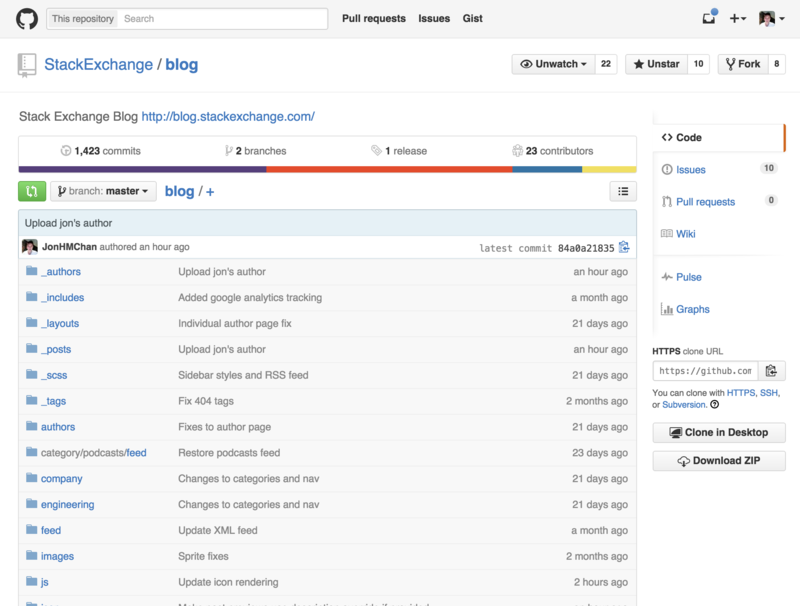Click the yellow segment of language bar
The width and height of the screenshot is (800, 606).
coord(609,169)
